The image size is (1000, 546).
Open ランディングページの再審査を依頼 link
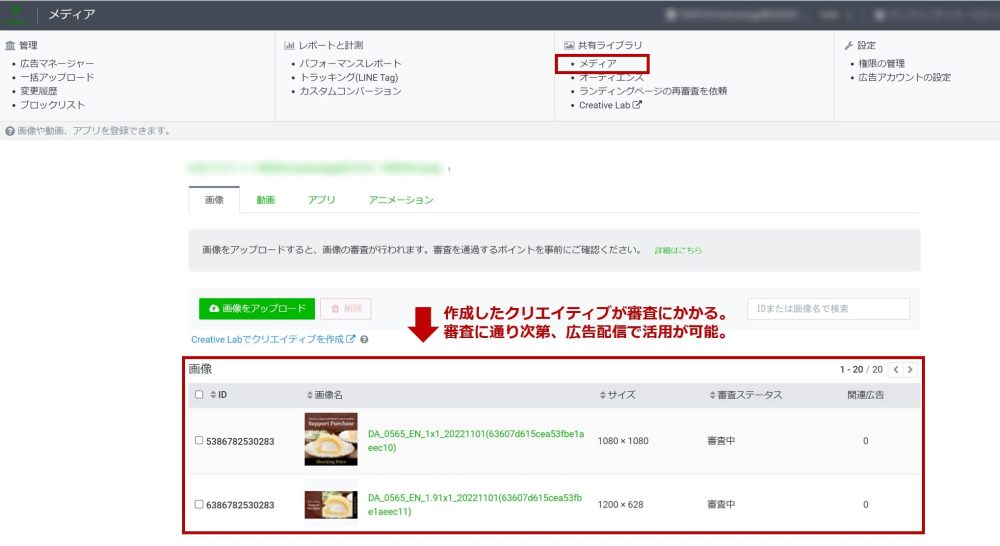(653, 91)
